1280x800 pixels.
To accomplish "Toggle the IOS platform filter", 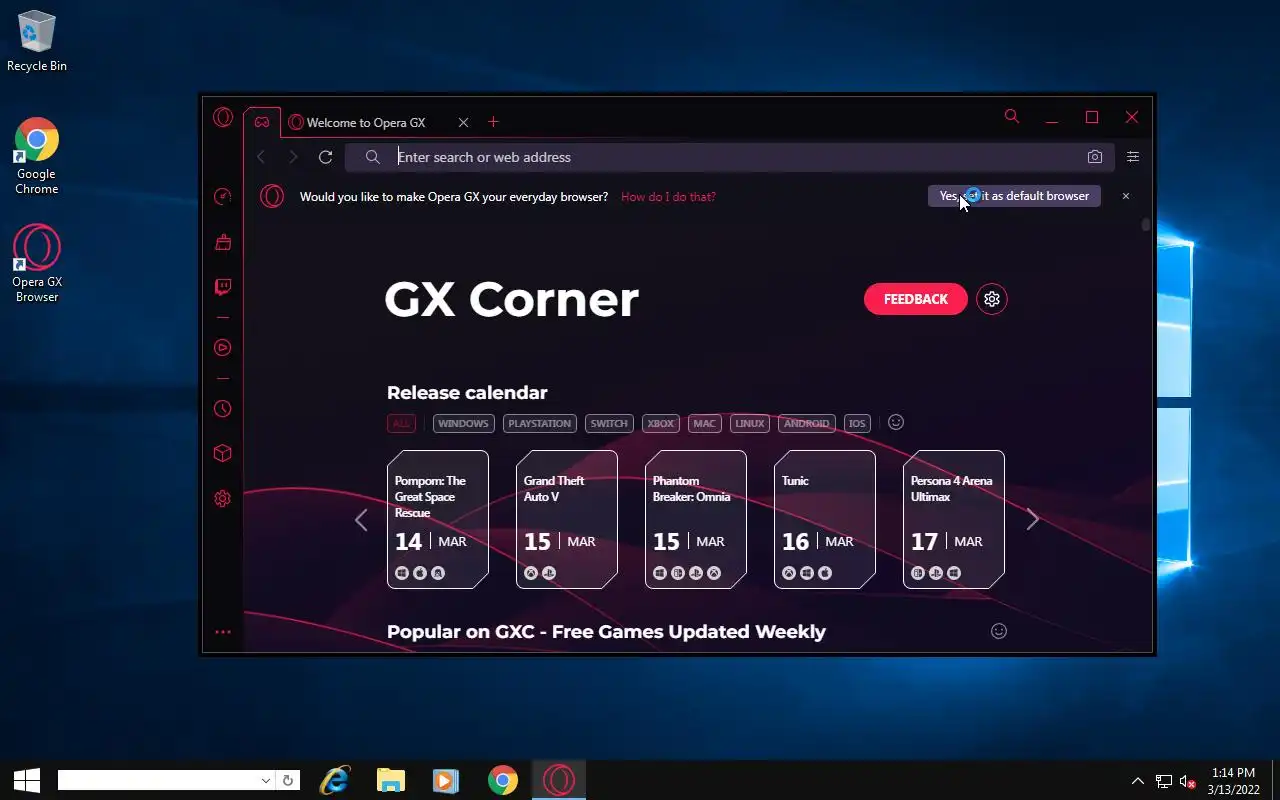I will coord(857,423).
